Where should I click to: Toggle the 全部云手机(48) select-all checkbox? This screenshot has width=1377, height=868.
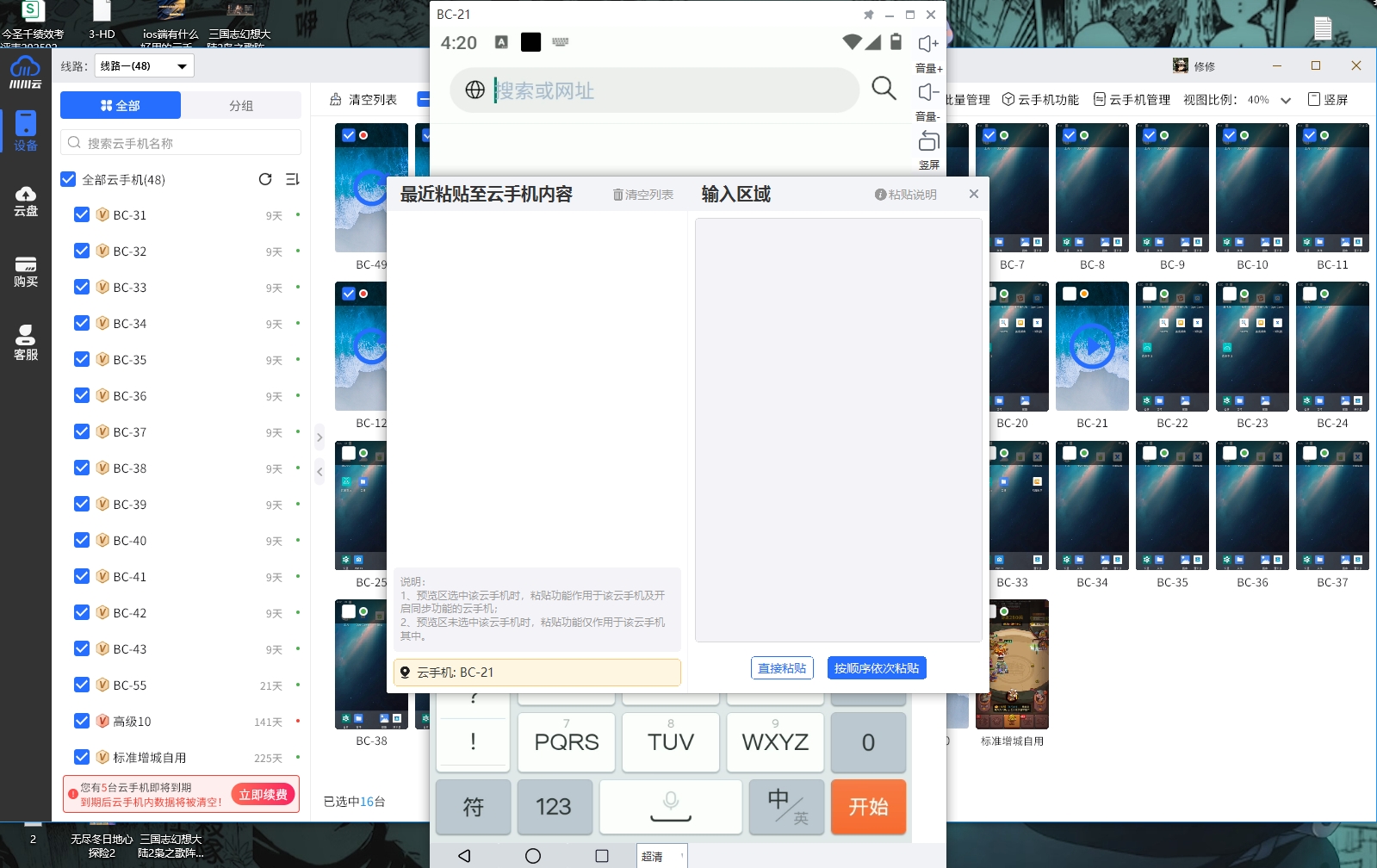(69, 179)
